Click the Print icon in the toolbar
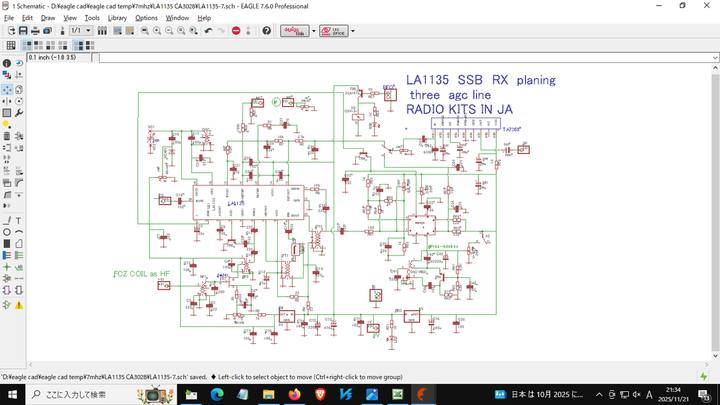This screenshot has height=405, width=720. tap(37, 31)
